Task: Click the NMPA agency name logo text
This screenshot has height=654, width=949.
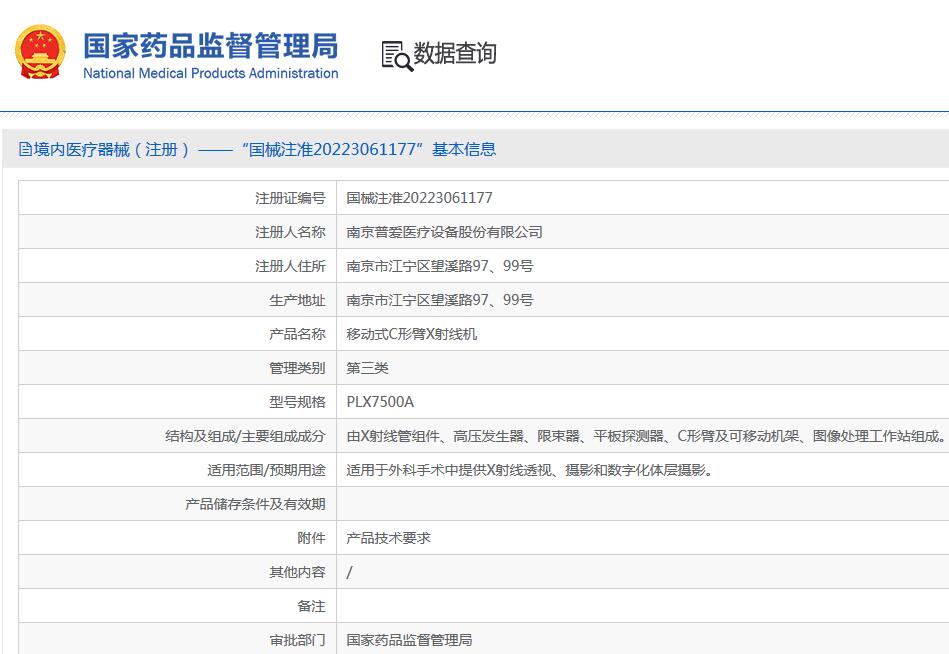Action: tap(210, 48)
